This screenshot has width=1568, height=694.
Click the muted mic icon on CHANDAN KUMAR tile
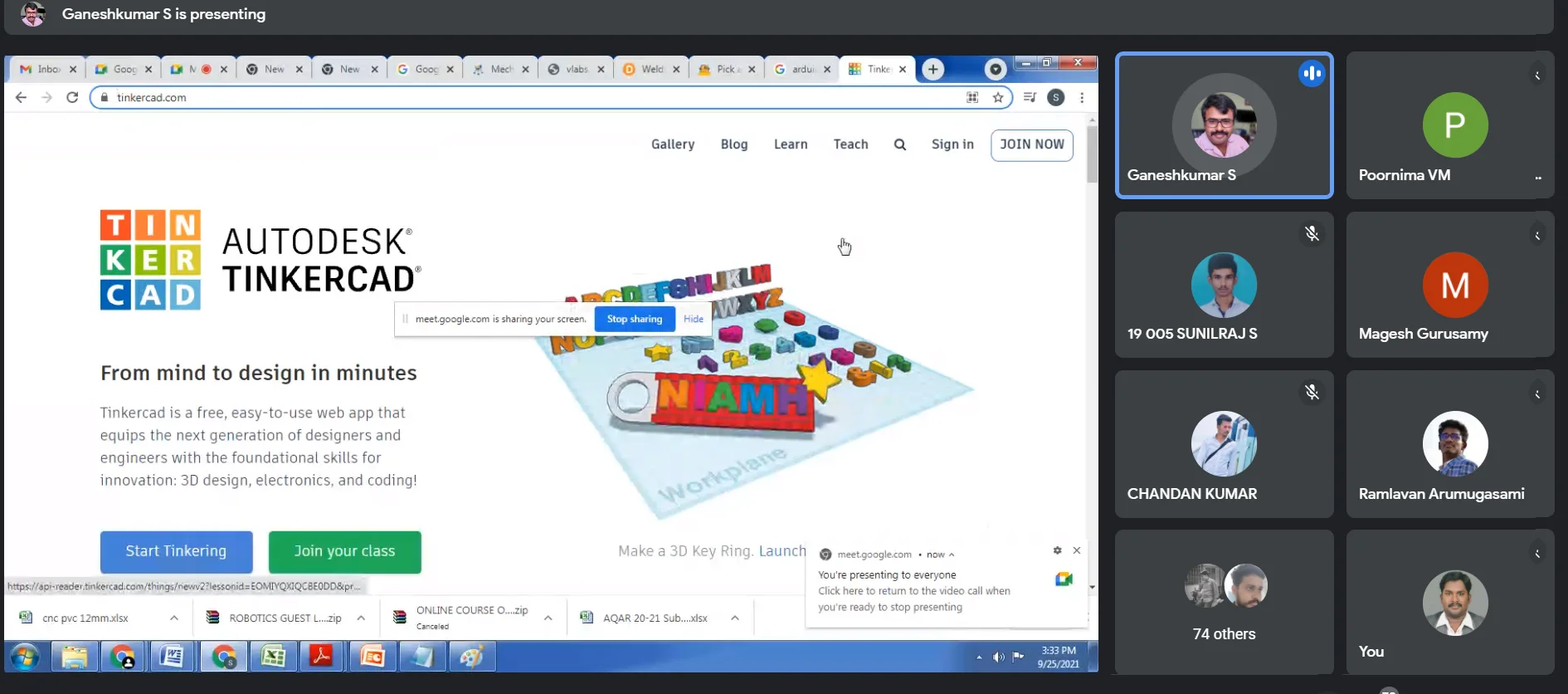click(1312, 392)
